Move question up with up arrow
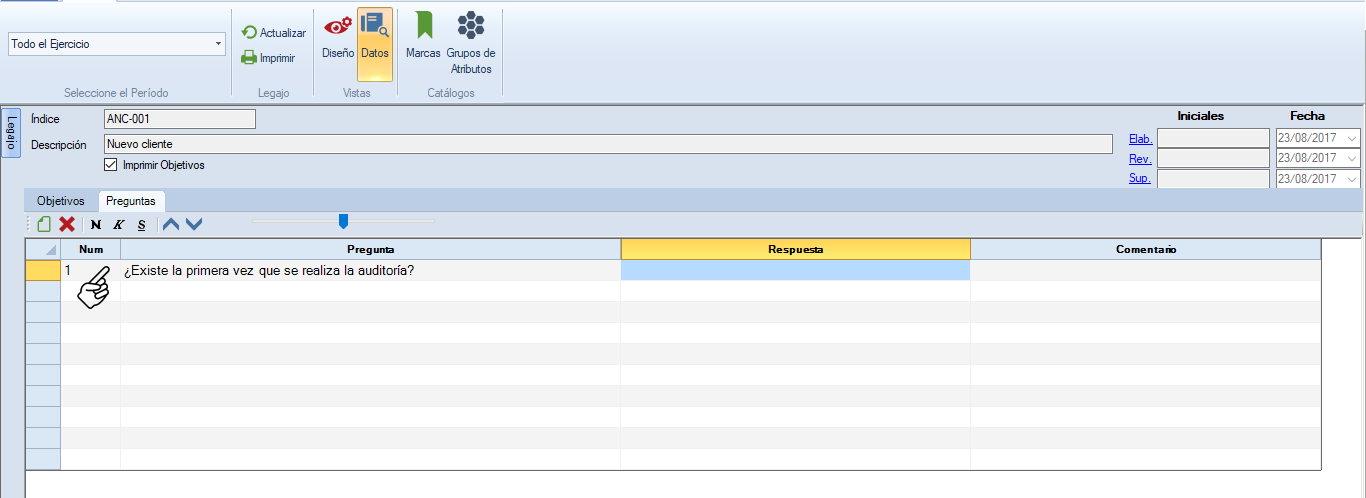This screenshot has height=498, width=1366. point(171,225)
